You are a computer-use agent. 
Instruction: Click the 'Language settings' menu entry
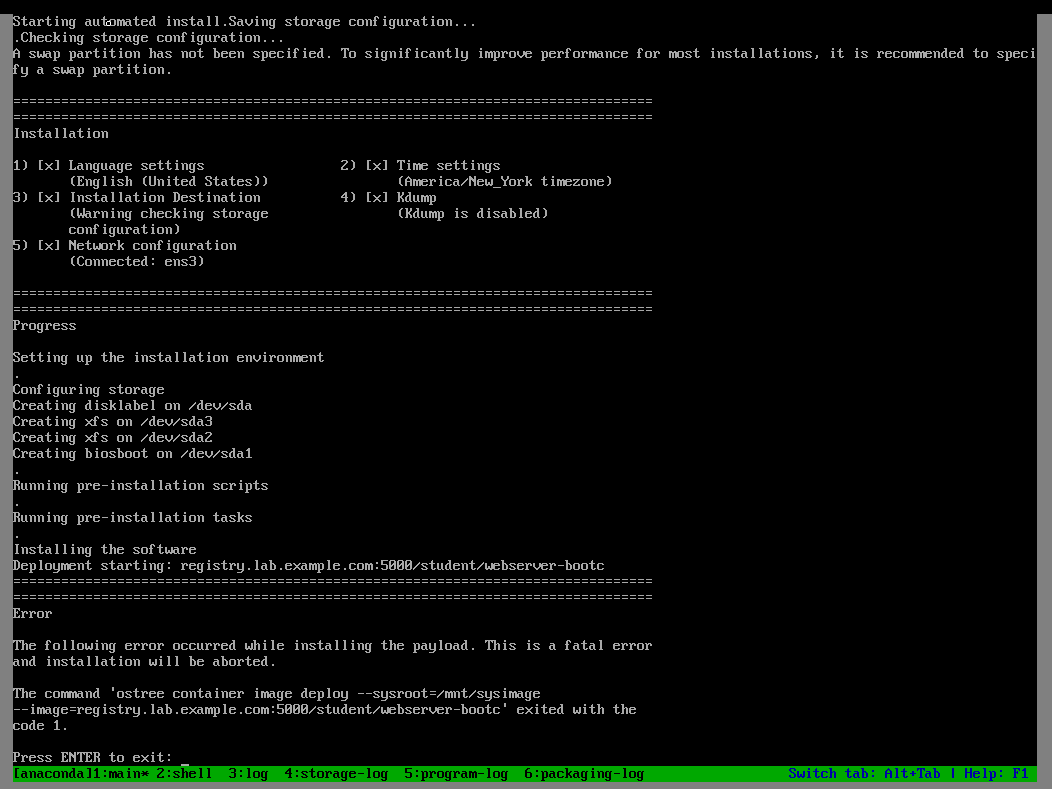(136, 166)
